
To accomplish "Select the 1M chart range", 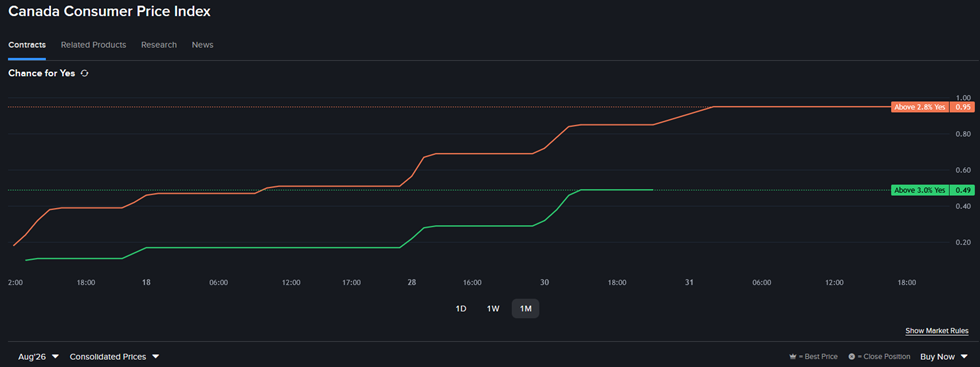I will point(526,308).
